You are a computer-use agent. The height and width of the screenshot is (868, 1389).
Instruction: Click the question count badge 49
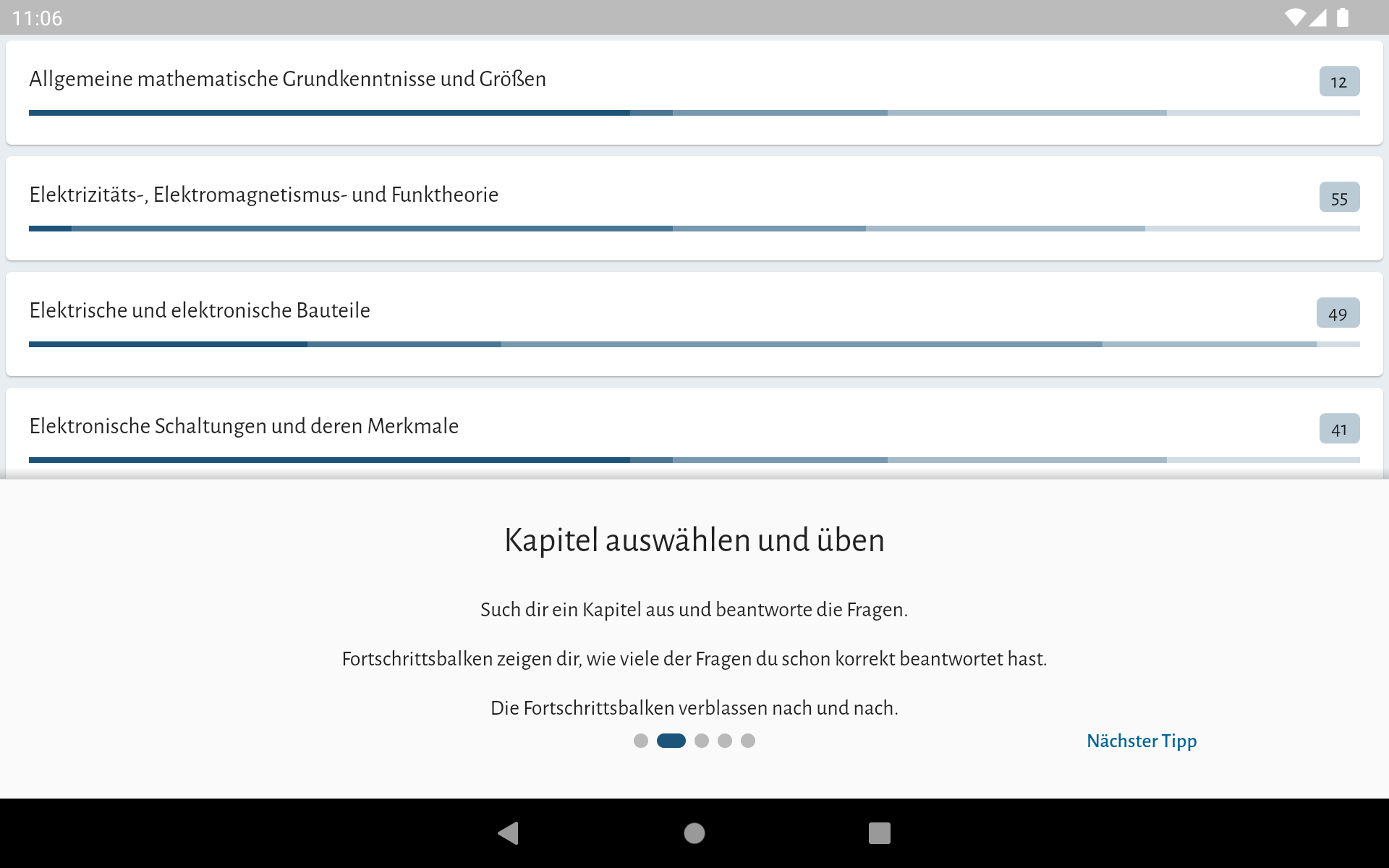coord(1337,313)
